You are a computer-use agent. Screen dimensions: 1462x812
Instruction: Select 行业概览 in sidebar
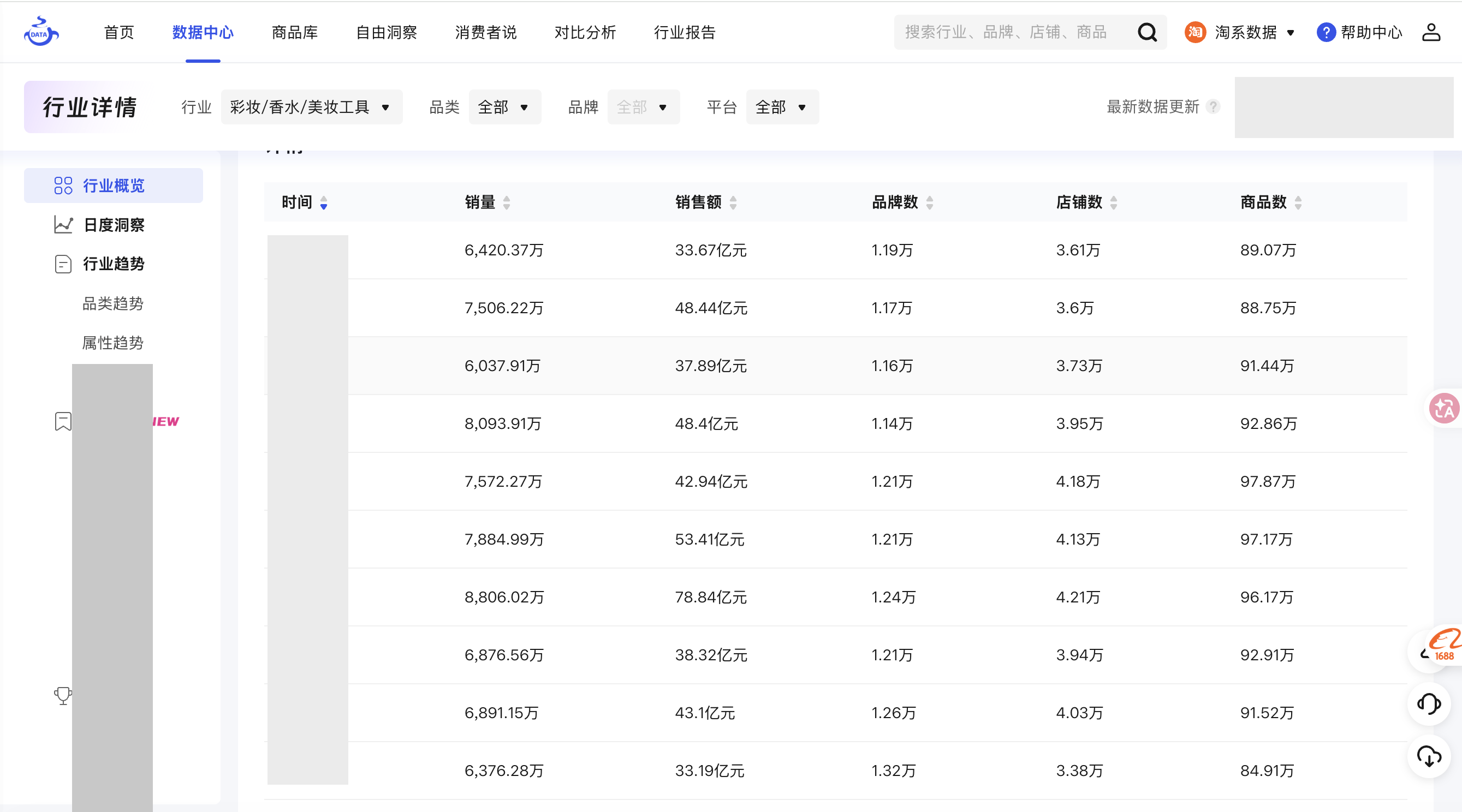coord(114,186)
